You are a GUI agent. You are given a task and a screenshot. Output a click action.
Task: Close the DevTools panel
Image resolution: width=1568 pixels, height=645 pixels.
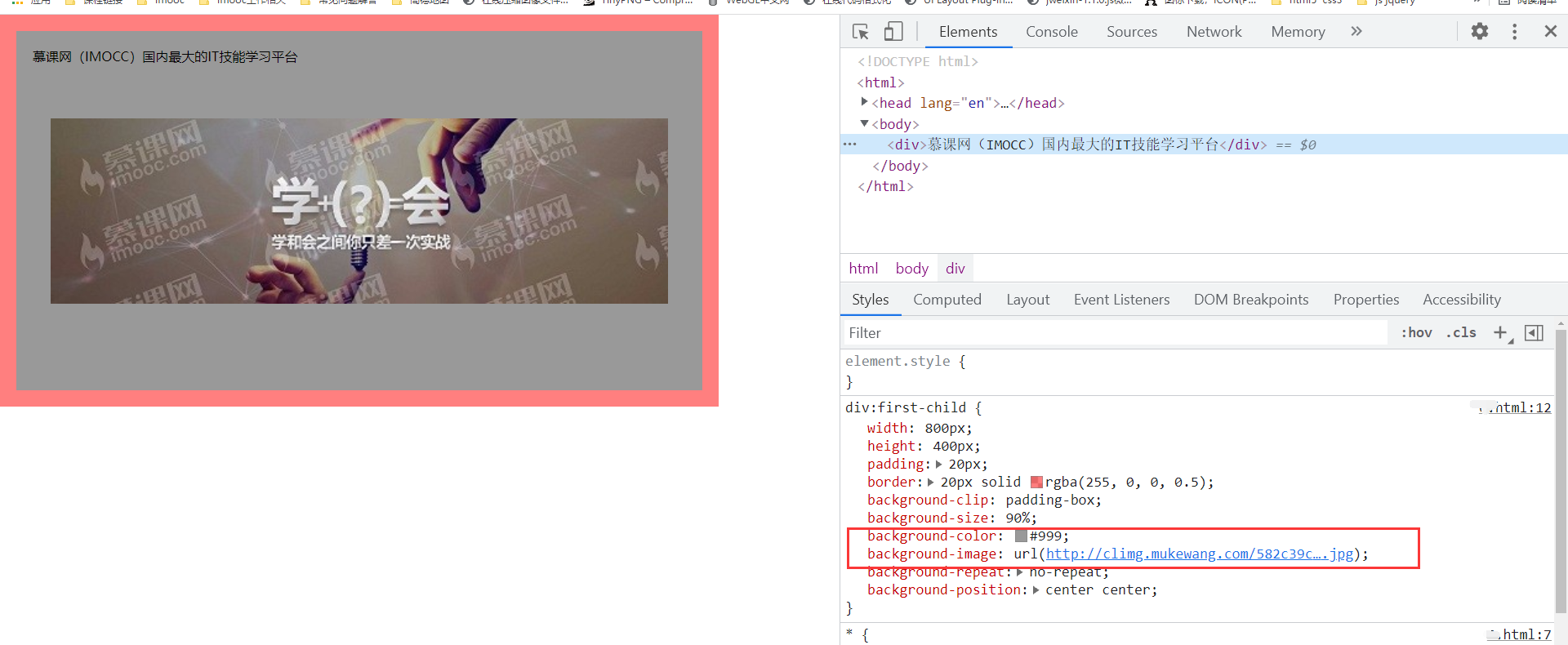click(x=1550, y=31)
